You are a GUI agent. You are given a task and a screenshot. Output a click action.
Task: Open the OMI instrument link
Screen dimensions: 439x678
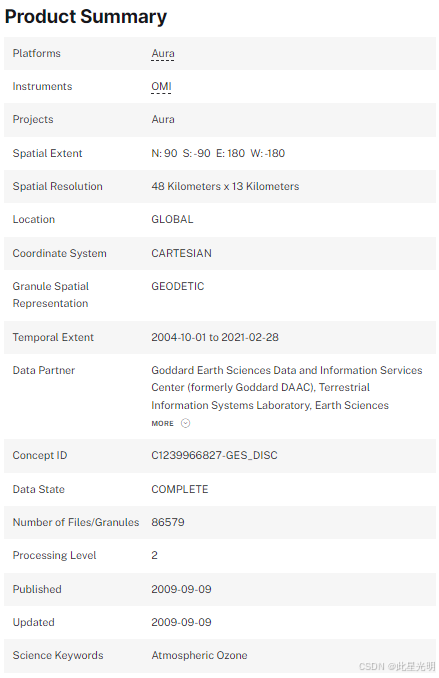pyautogui.click(x=161, y=86)
